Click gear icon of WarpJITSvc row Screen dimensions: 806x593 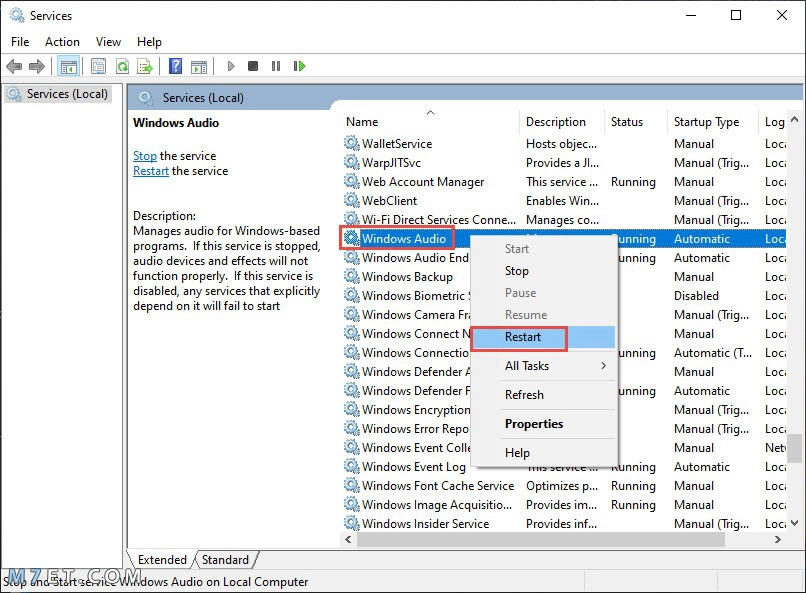tap(352, 162)
